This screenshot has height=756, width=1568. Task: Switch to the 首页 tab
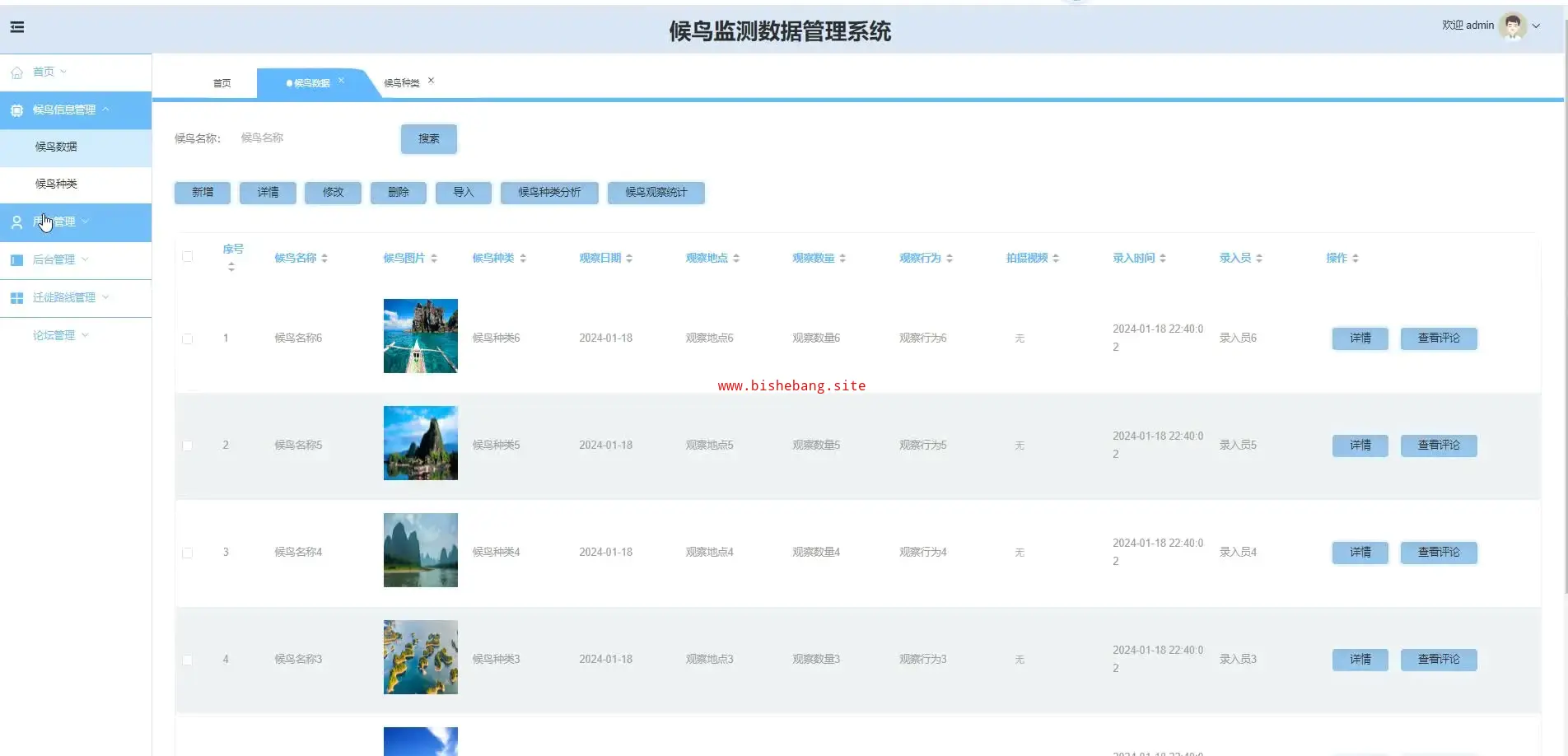click(222, 83)
